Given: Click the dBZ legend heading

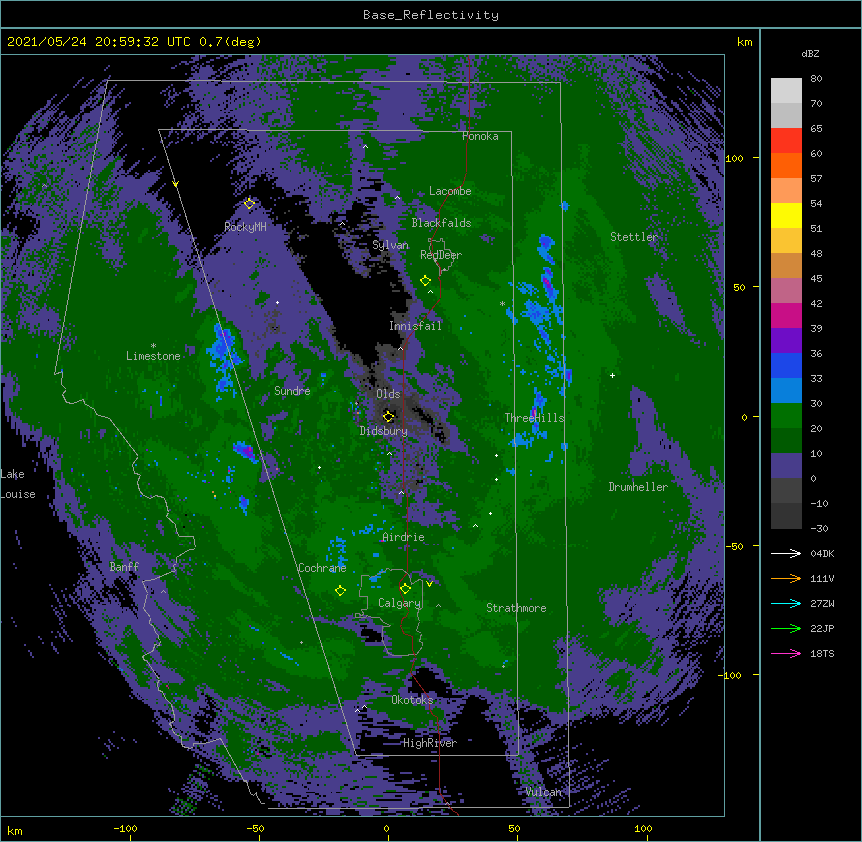Looking at the screenshot, I should point(810,54).
